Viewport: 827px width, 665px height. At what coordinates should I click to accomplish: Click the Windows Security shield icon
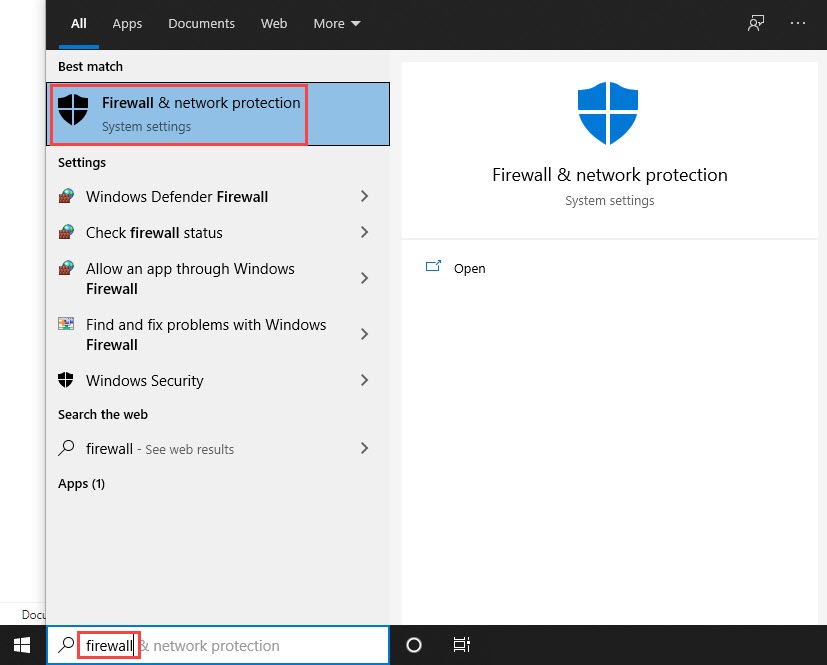click(x=66, y=380)
